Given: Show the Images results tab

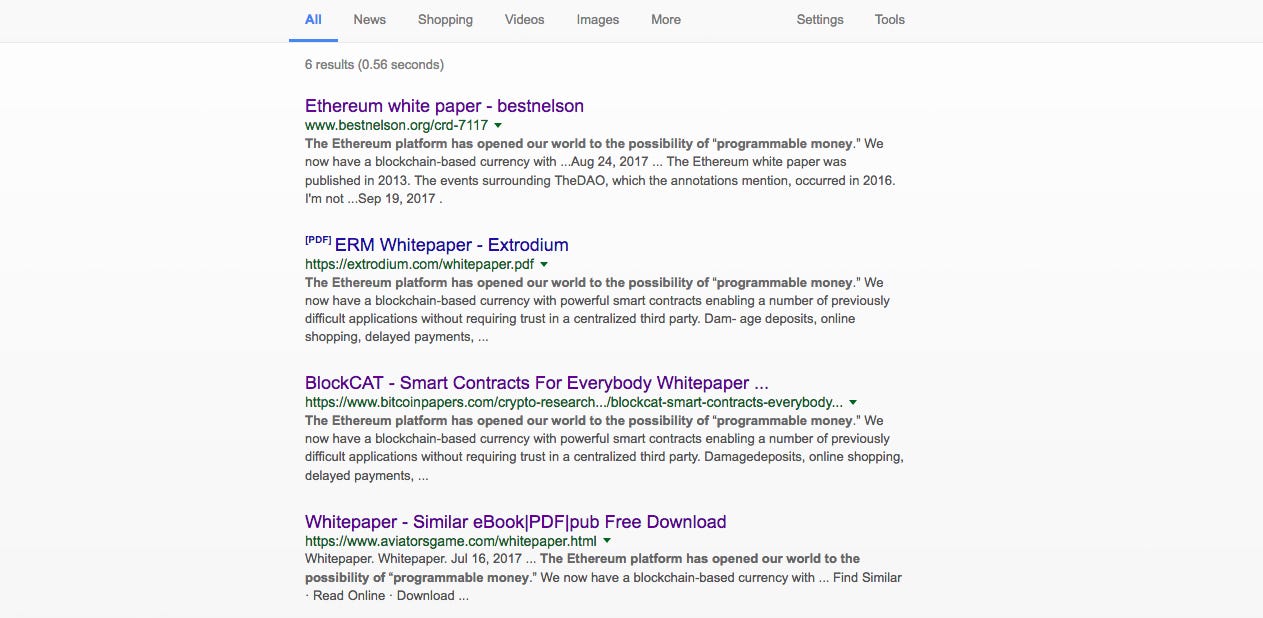Looking at the screenshot, I should click(598, 19).
